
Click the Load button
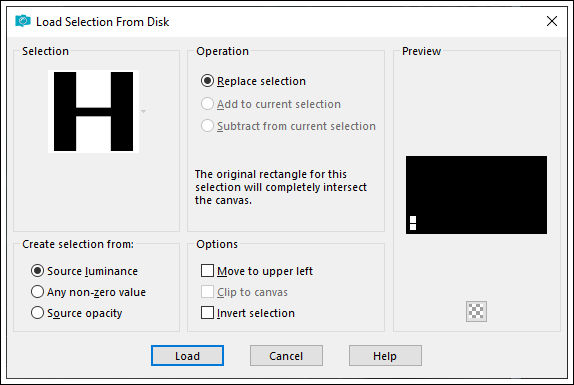[187, 356]
